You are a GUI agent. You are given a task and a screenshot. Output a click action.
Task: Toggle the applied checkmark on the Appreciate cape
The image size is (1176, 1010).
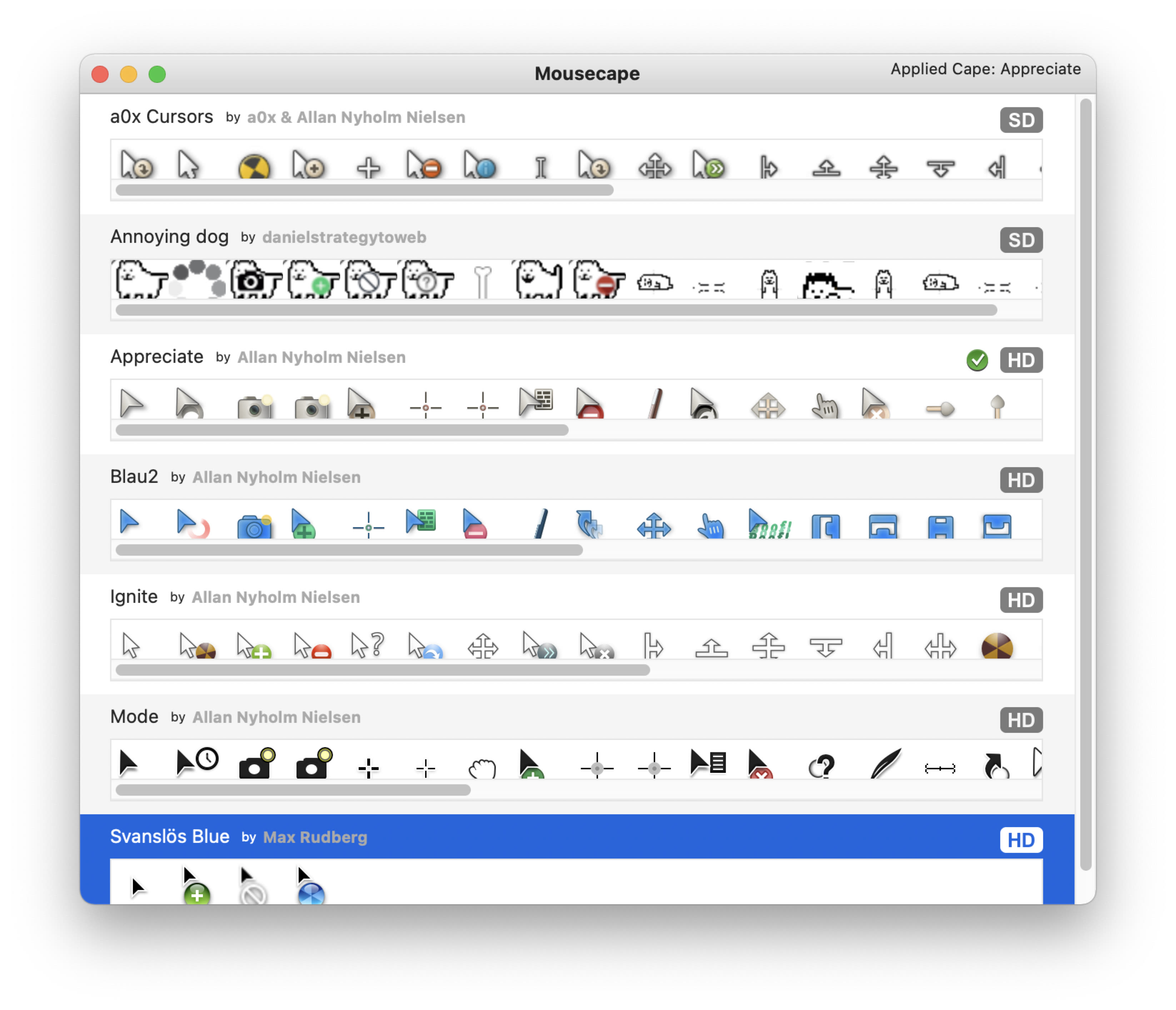(977, 360)
